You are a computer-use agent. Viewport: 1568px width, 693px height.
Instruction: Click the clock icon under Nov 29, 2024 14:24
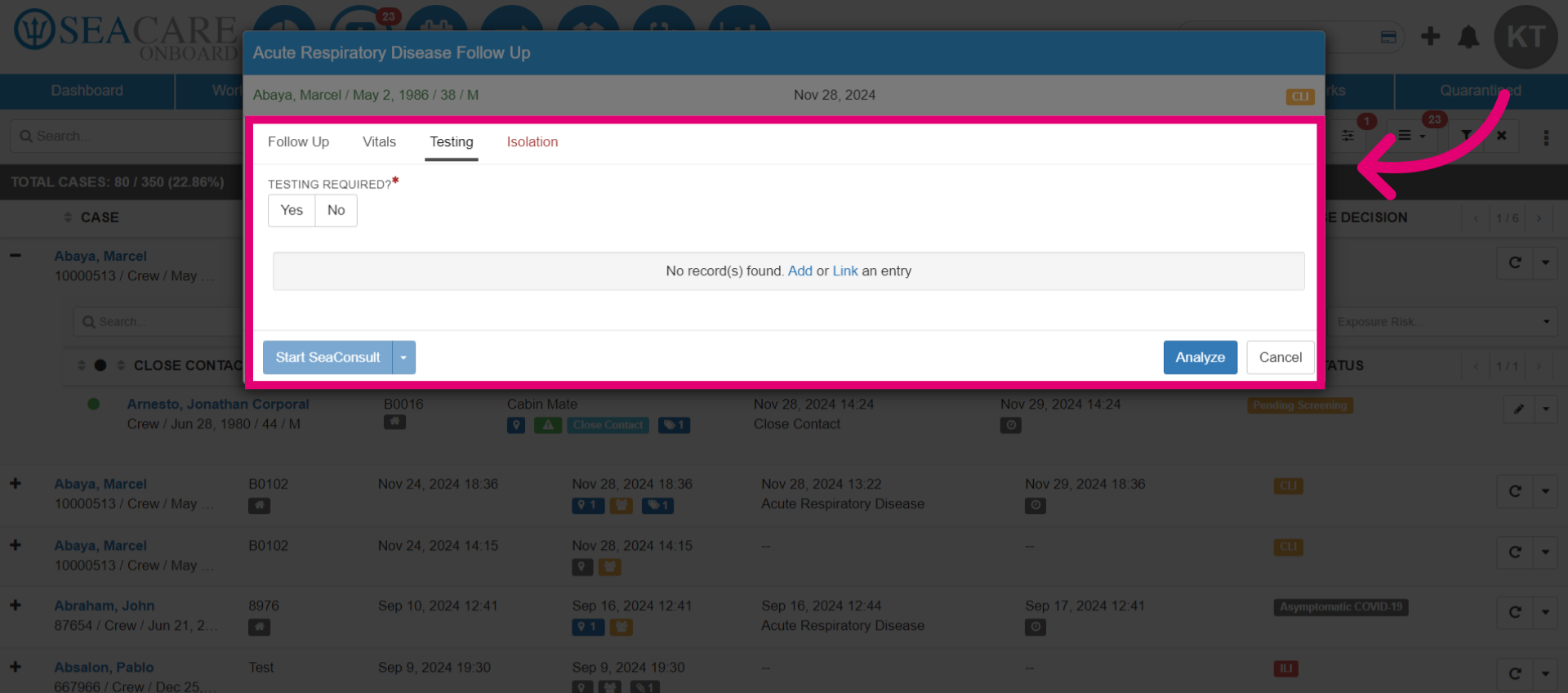1011,425
